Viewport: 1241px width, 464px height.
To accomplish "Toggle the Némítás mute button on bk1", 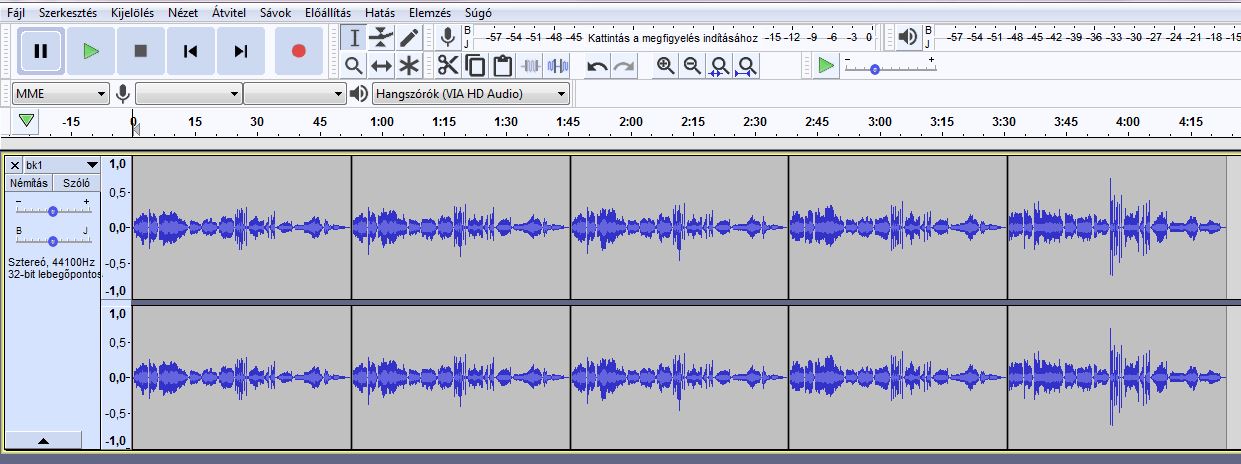I will pos(29,183).
